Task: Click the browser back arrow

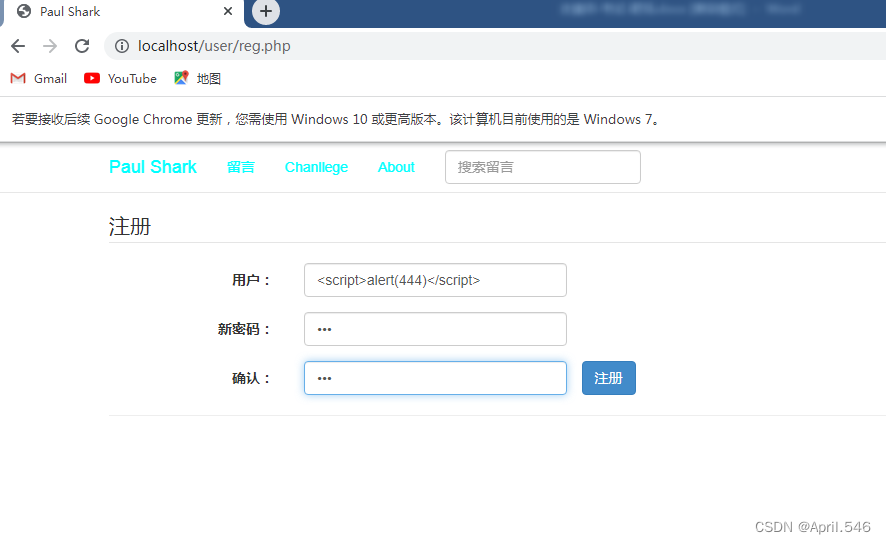Action: pyautogui.click(x=18, y=46)
